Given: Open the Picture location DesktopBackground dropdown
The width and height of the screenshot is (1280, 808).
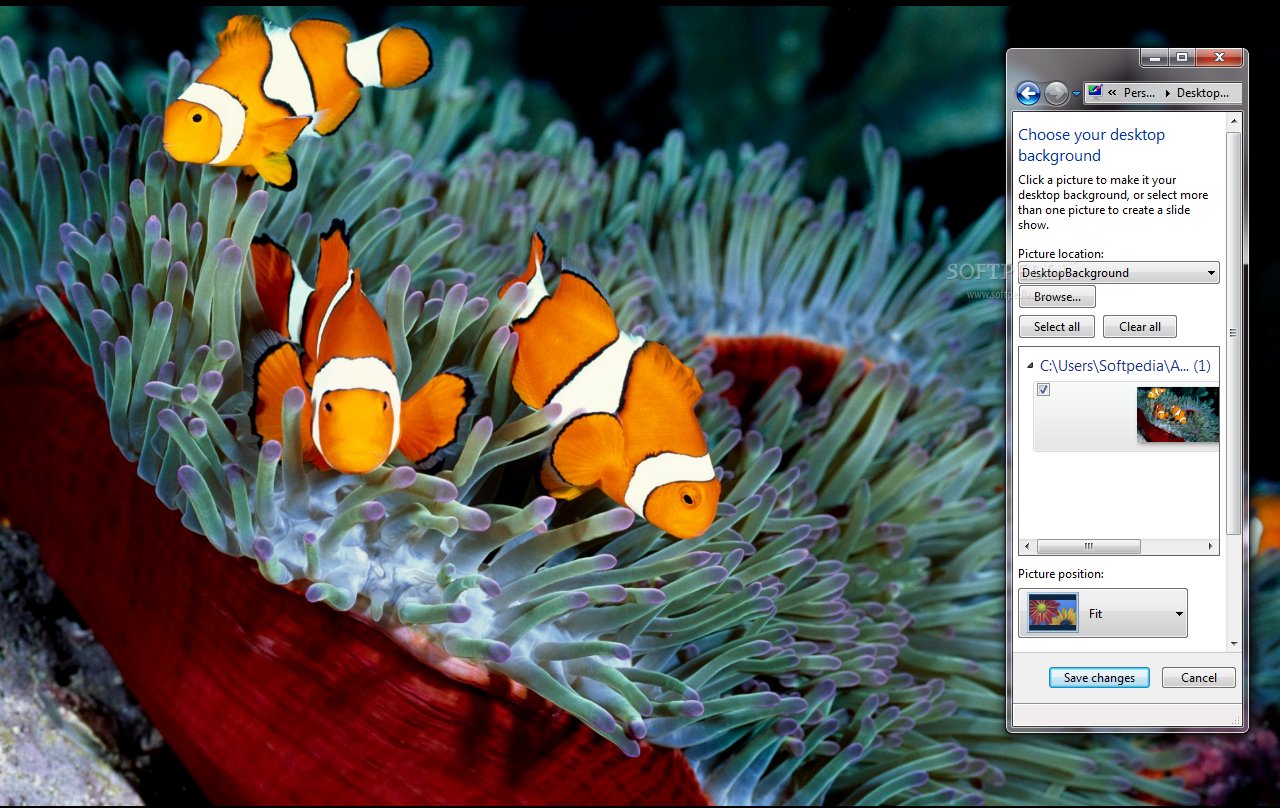Looking at the screenshot, I should (x=1118, y=272).
